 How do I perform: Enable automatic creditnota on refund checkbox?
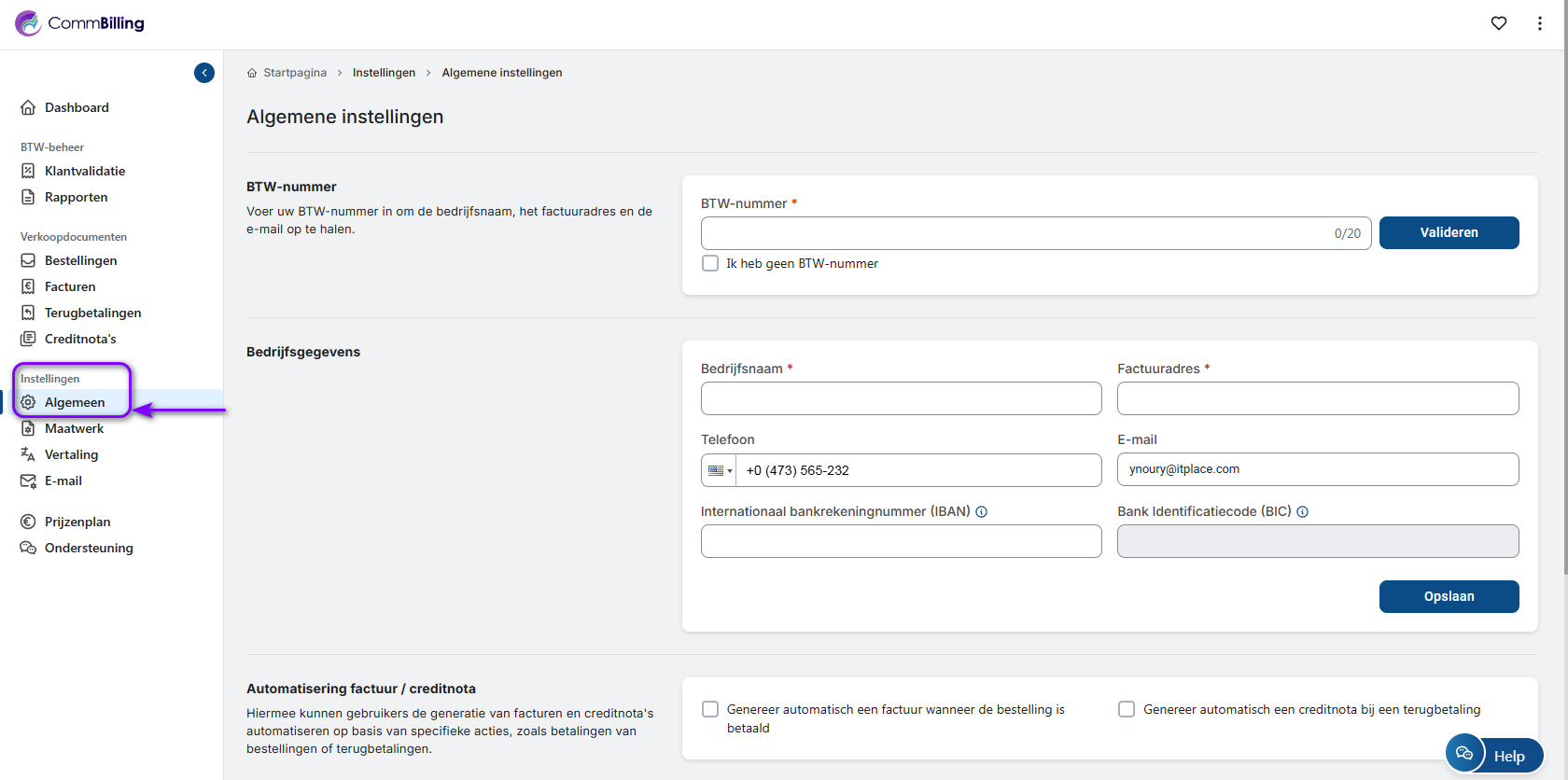point(1127,709)
